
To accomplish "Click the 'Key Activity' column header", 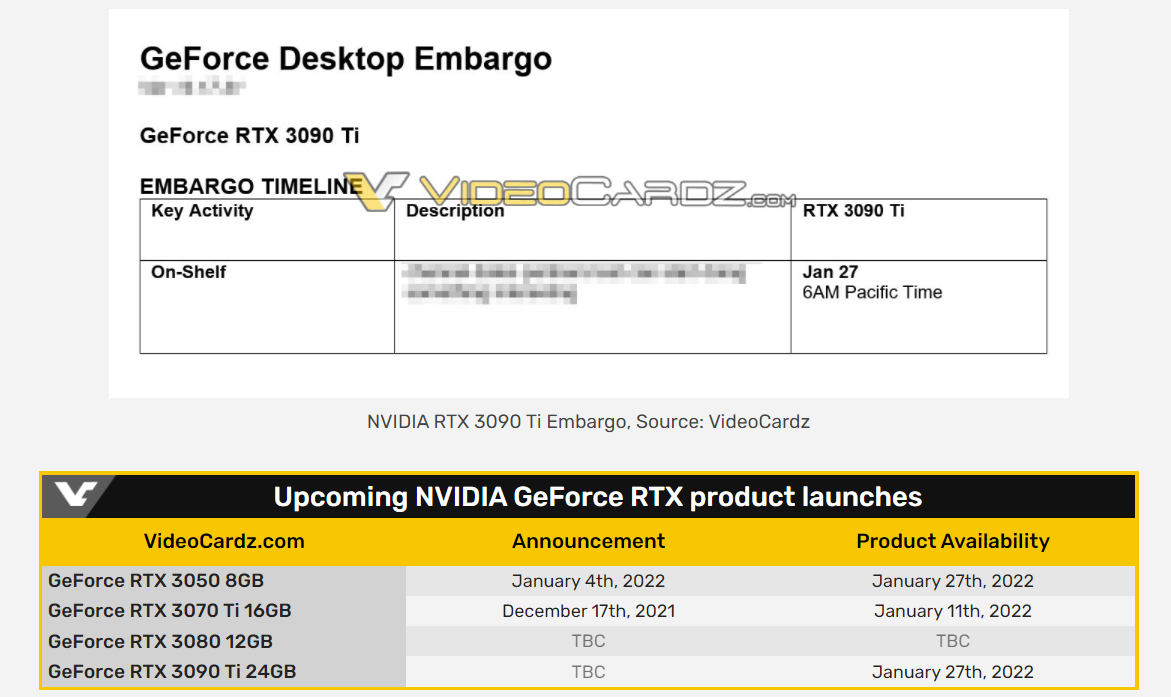I will (202, 211).
